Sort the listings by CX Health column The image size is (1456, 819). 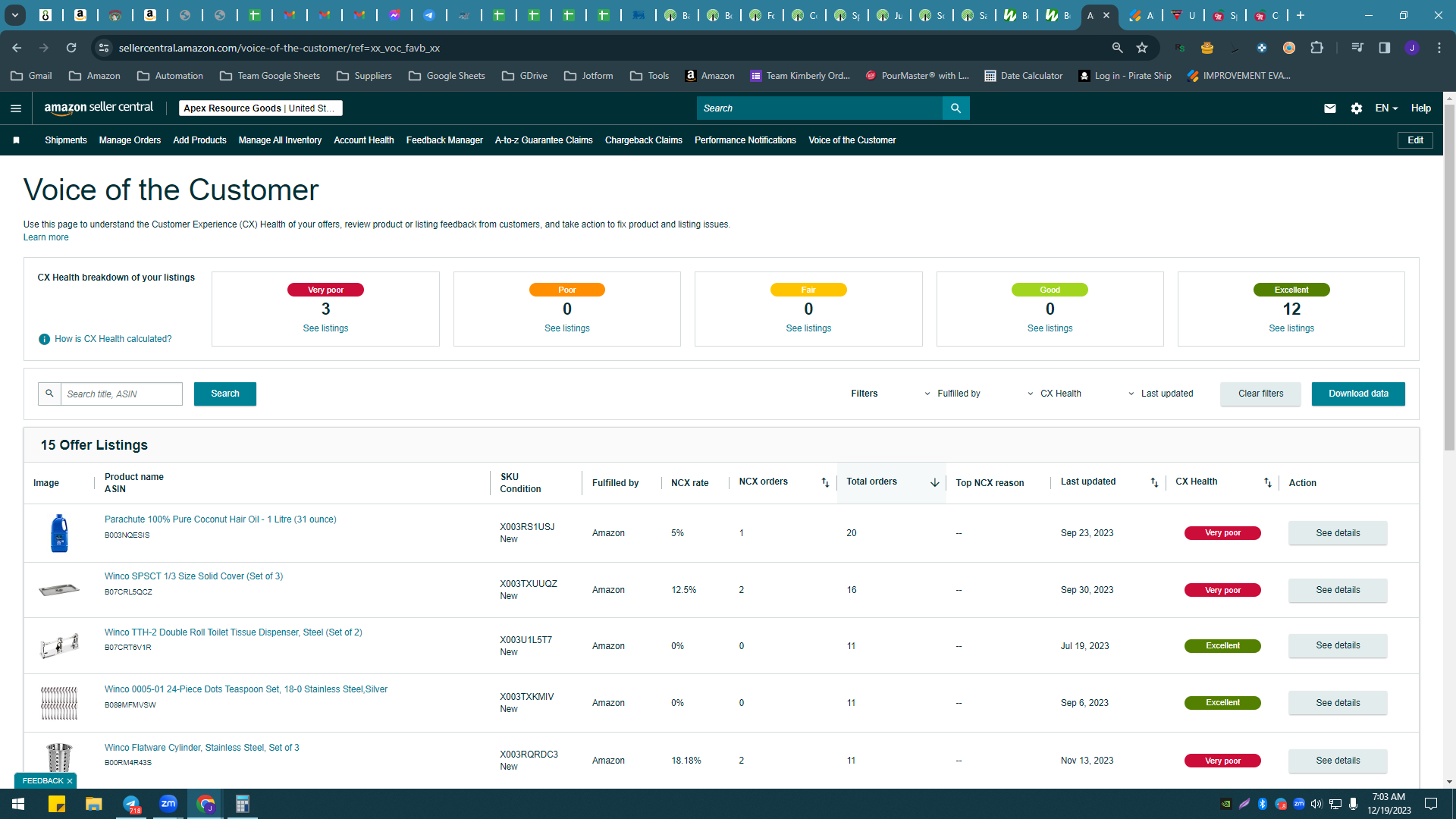tap(1268, 482)
